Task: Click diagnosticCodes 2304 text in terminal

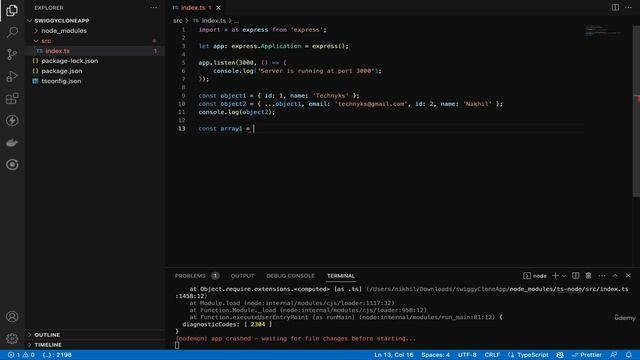Action: [227, 324]
